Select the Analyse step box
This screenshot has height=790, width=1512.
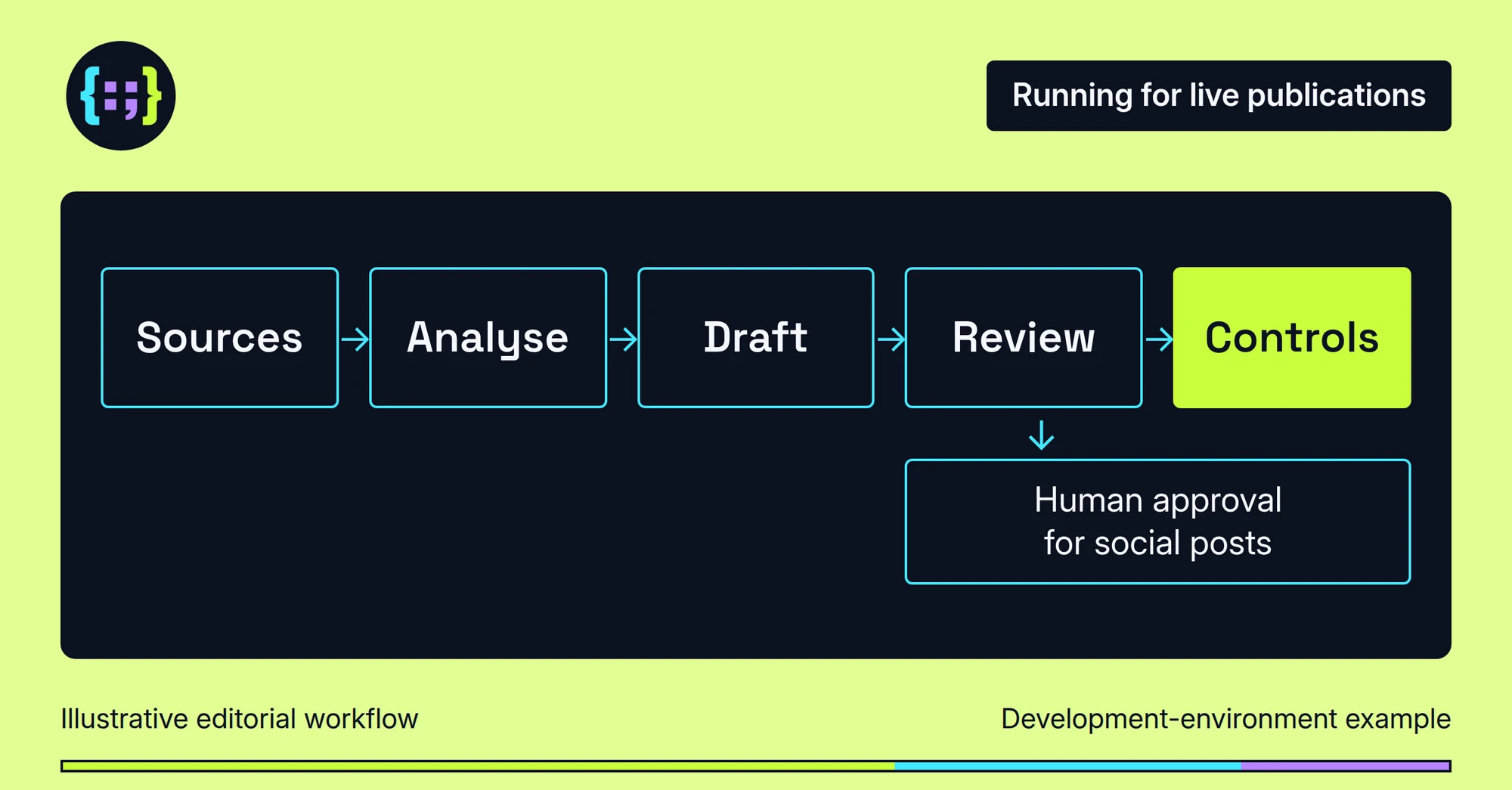coord(488,337)
